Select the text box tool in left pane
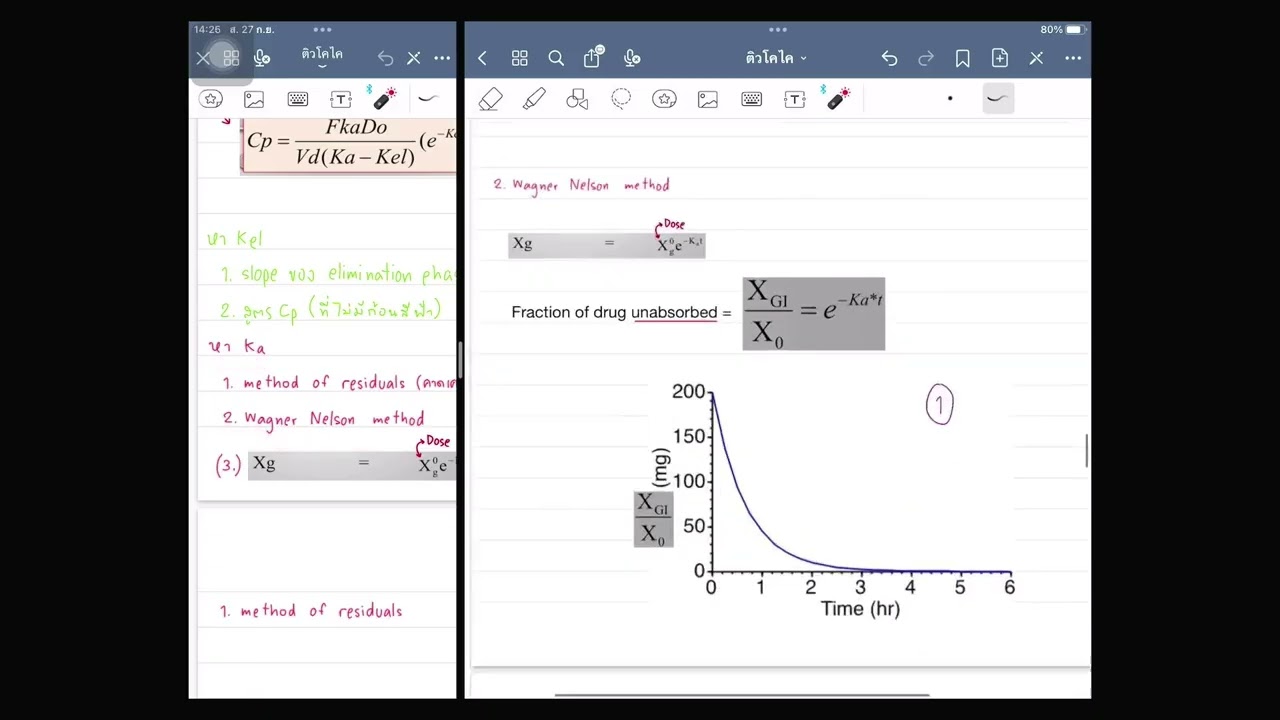 pyautogui.click(x=341, y=99)
